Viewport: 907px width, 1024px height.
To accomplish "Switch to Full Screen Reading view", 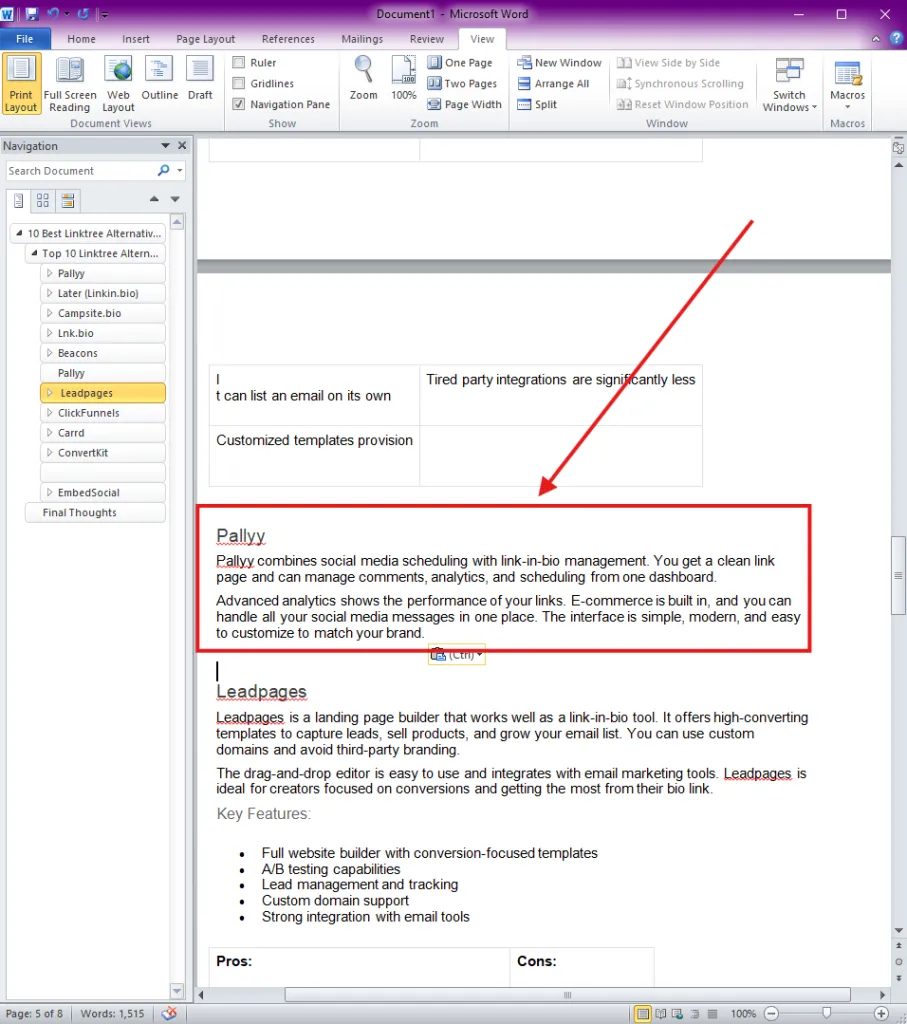I will click(x=70, y=84).
